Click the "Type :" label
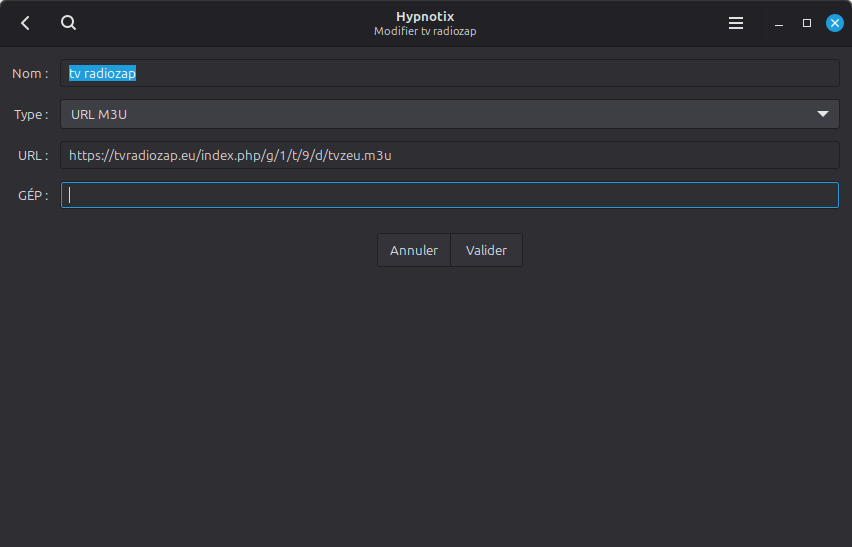The image size is (852, 547). pyautogui.click(x=31, y=114)
